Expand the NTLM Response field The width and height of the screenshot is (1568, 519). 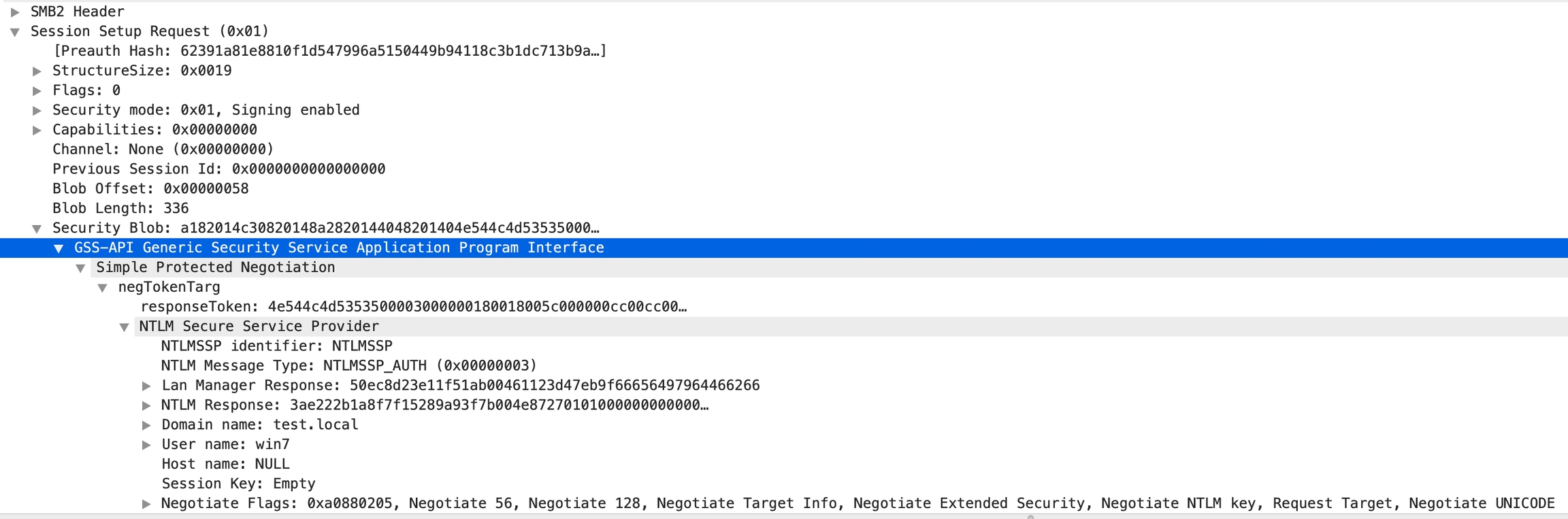146,406
